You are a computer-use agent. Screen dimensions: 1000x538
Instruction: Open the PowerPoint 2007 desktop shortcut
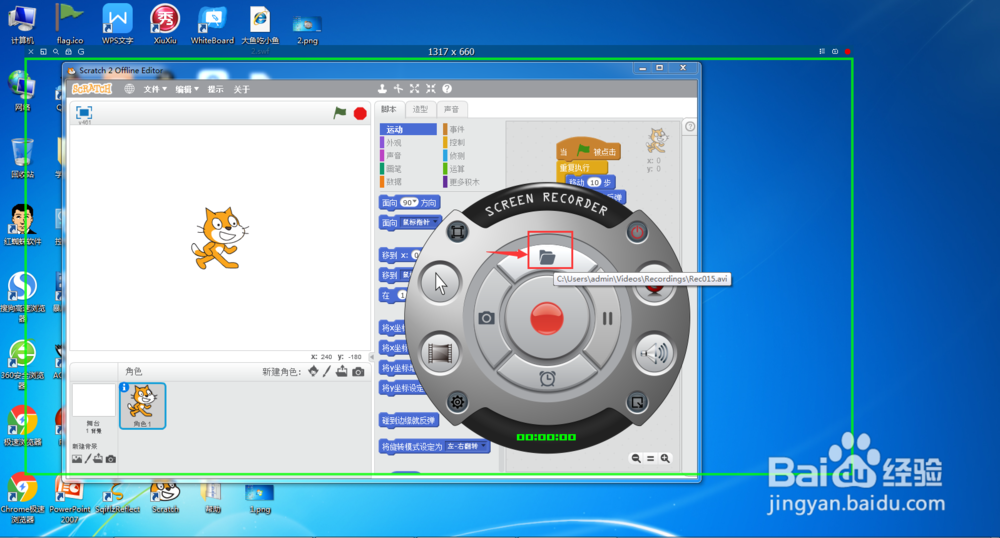pyautogui.click(x=70, y=498)
